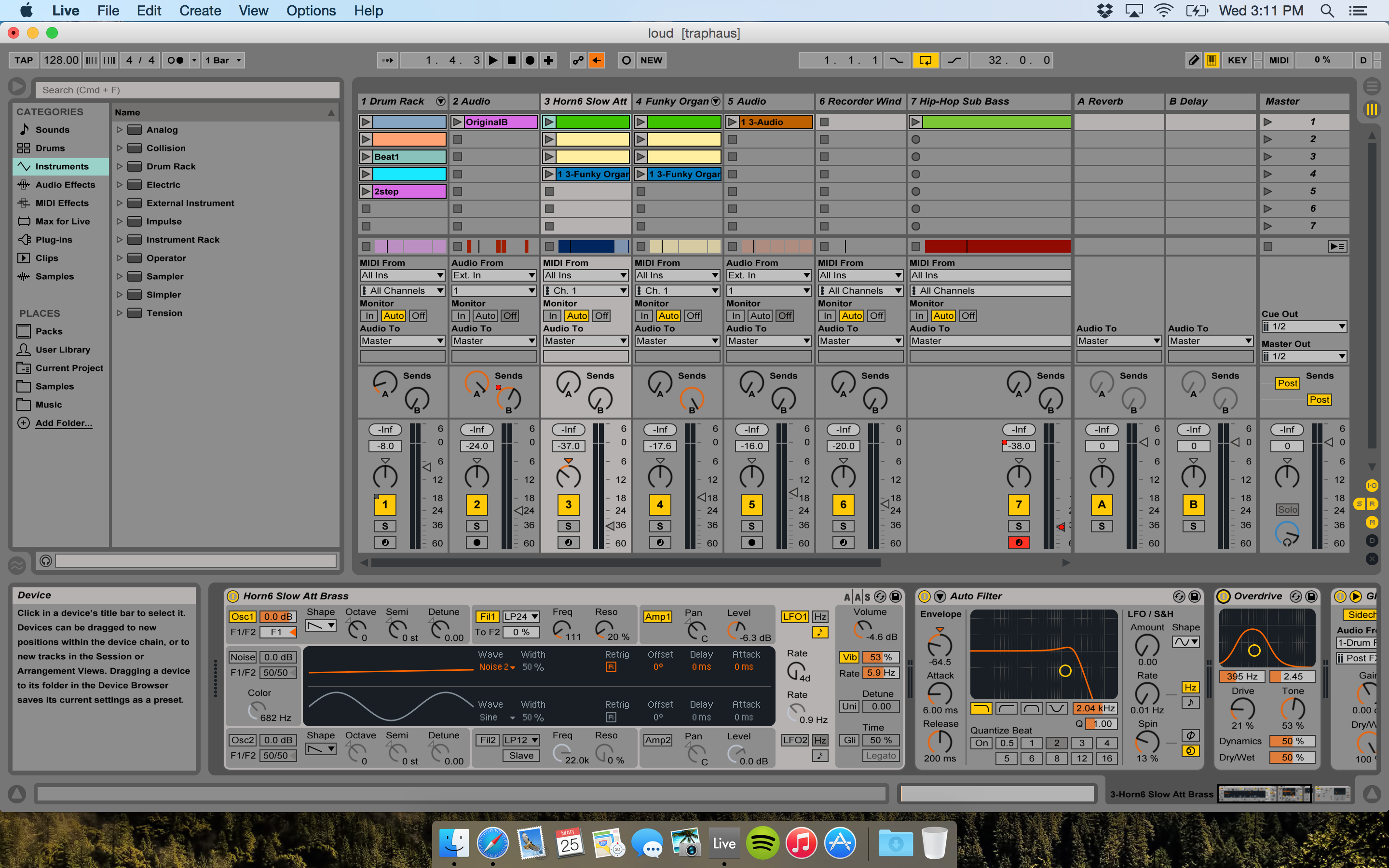Mute track 1 via its activator button
Image resolution: width=1389 pixels, height=868 pixels.
384,504
